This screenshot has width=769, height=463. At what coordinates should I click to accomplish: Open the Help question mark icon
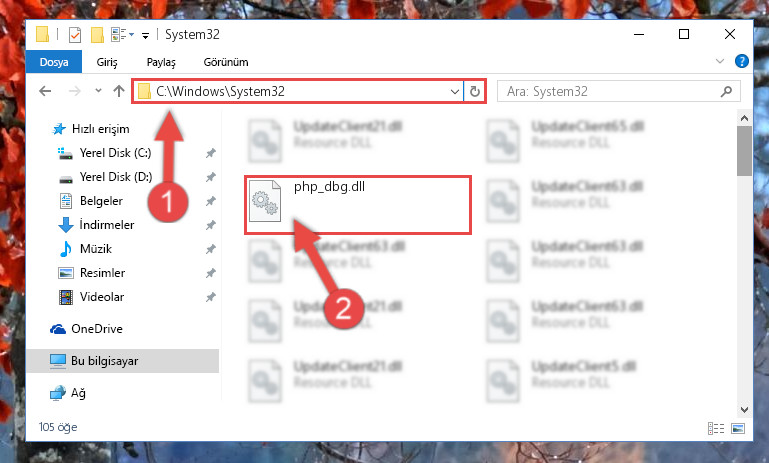[742, 61]
